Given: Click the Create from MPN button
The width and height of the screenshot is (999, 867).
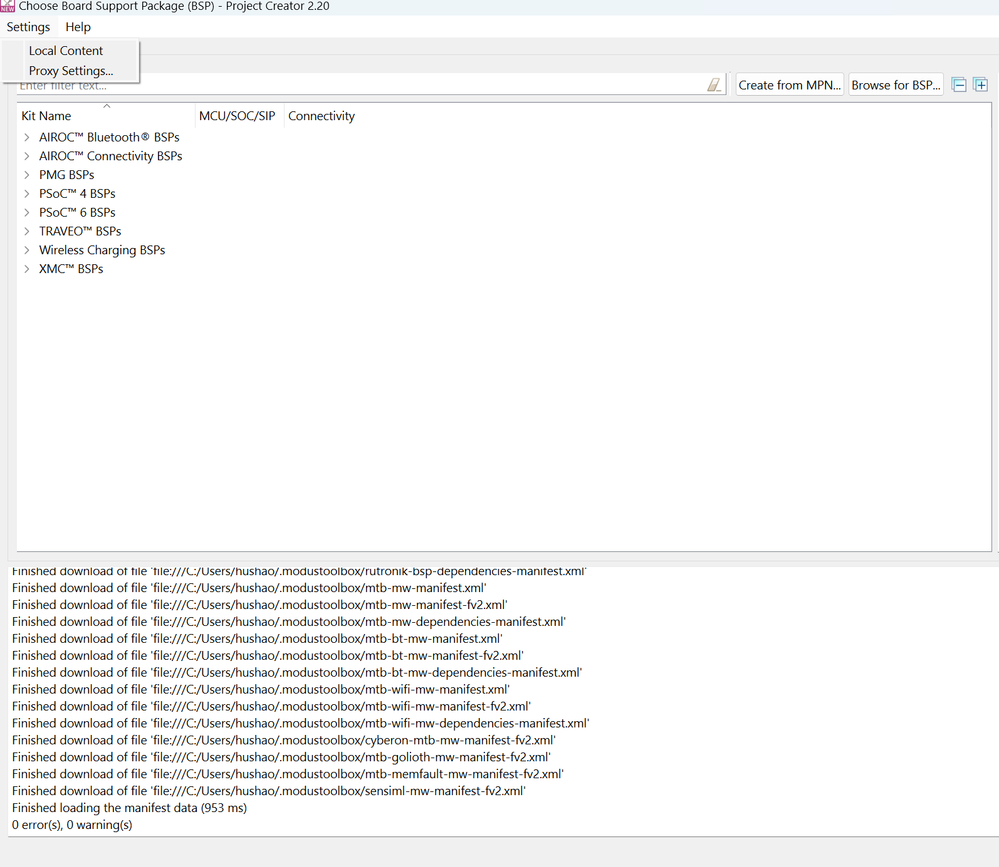Looking at the screenshot, I should [x=789, y=84].
